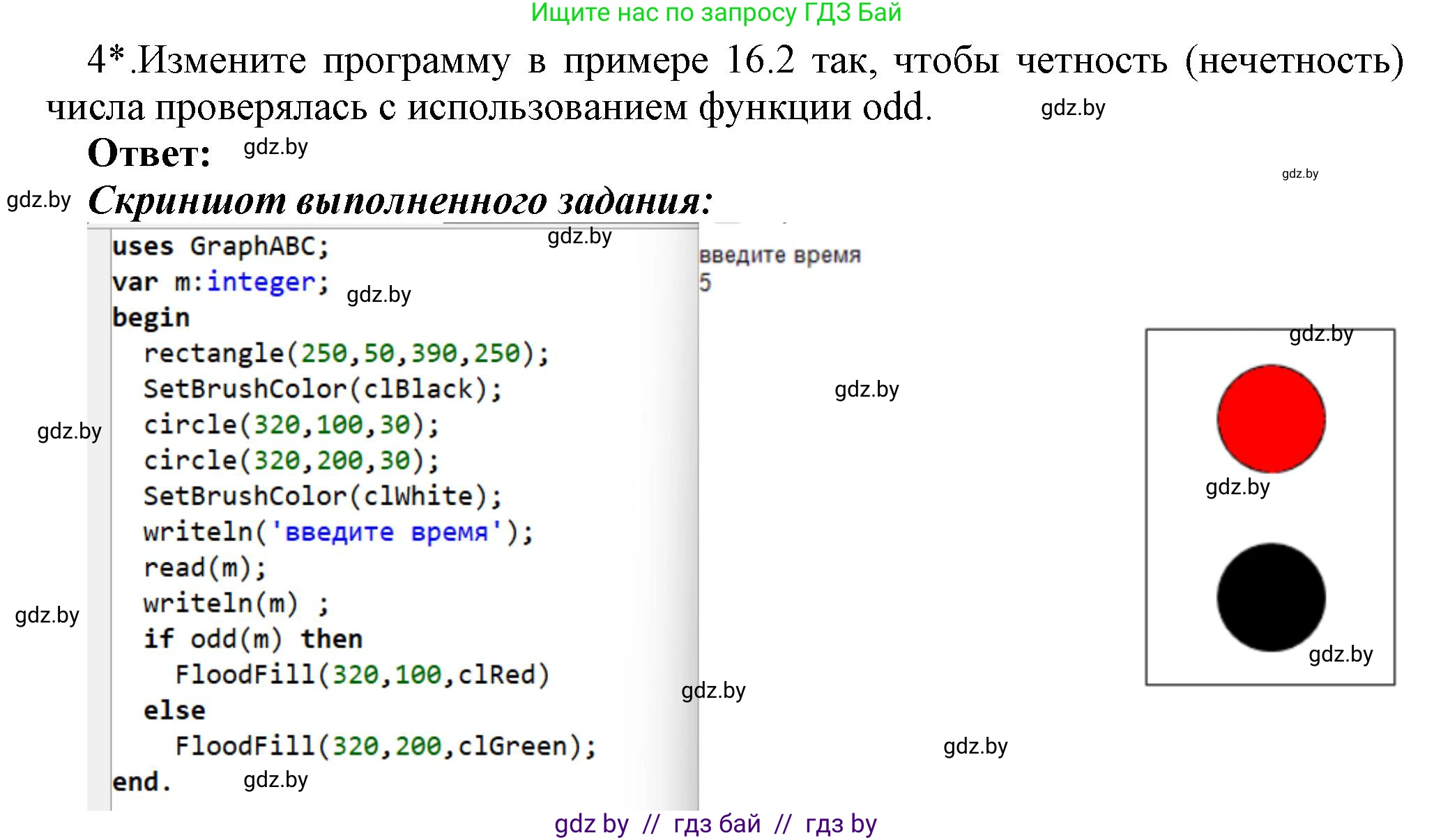Click the rectangle(250,50,390,250) code line
The width and height of the screenshot is (1434, 840).
click(346, 353)
